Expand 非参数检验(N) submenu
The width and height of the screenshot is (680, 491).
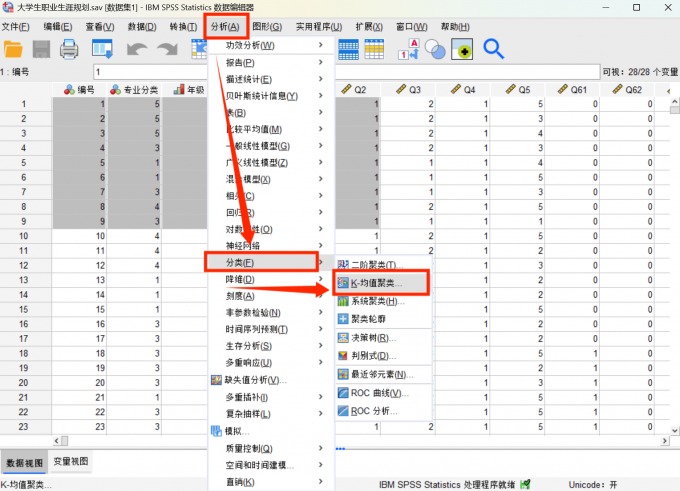click(271, 313)
